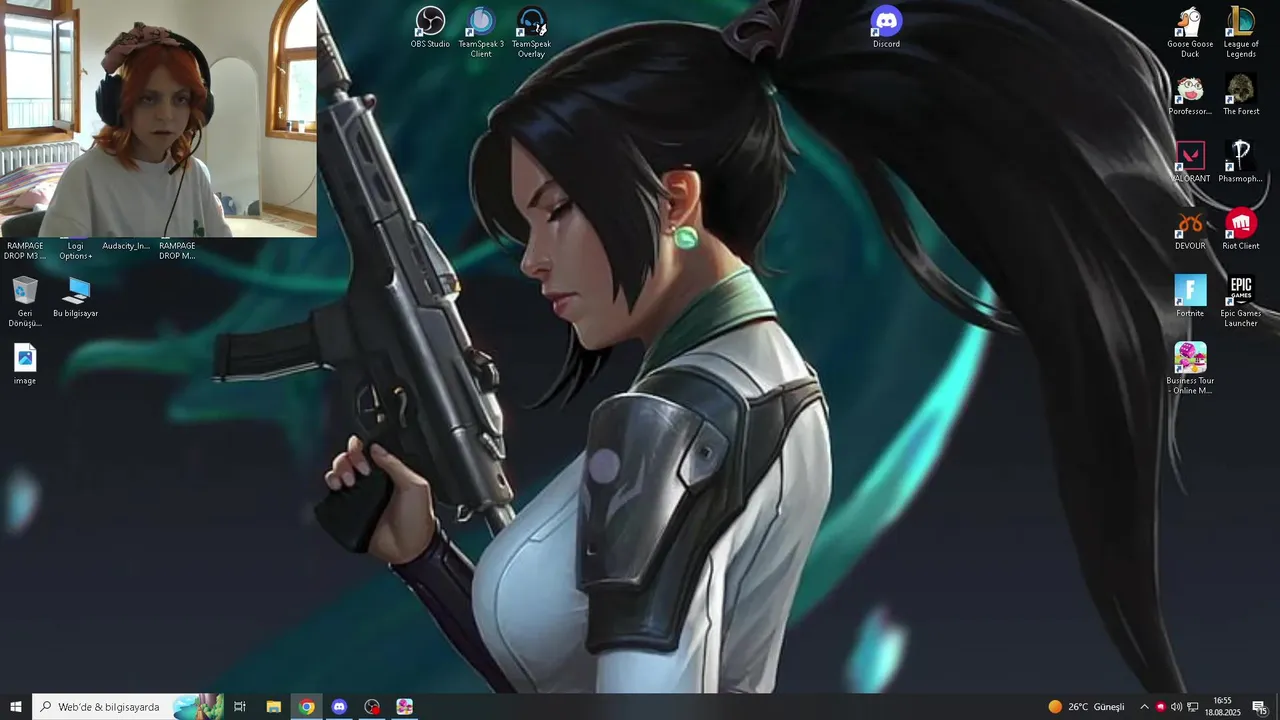Select the 'RAMPAGE DROP M3...' label

(x=25, y=251)
